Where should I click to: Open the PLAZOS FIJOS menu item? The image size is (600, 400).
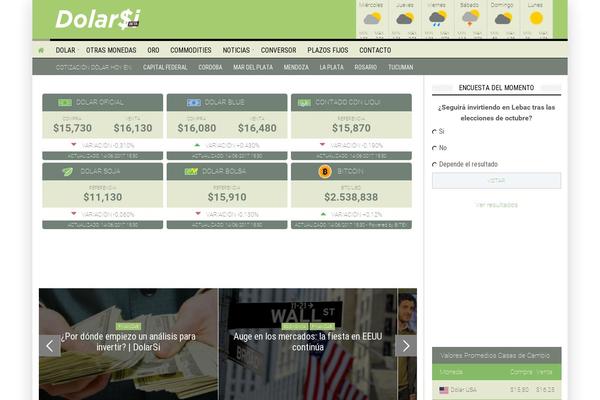328,50
